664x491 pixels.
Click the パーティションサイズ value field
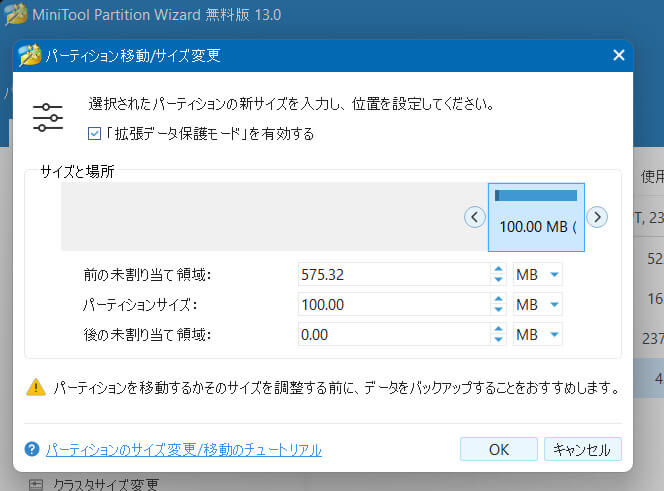coord(394,305)
